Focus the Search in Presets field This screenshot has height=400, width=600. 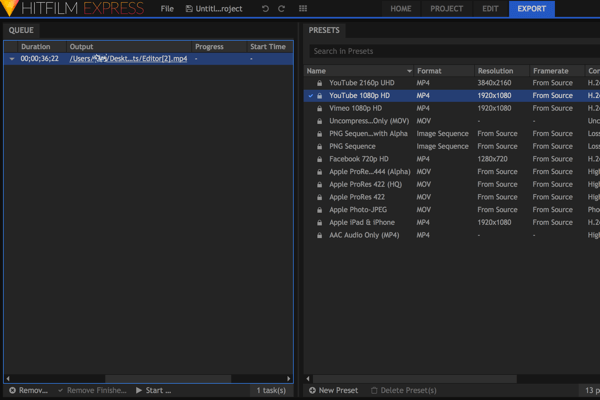tap(455, 51)
